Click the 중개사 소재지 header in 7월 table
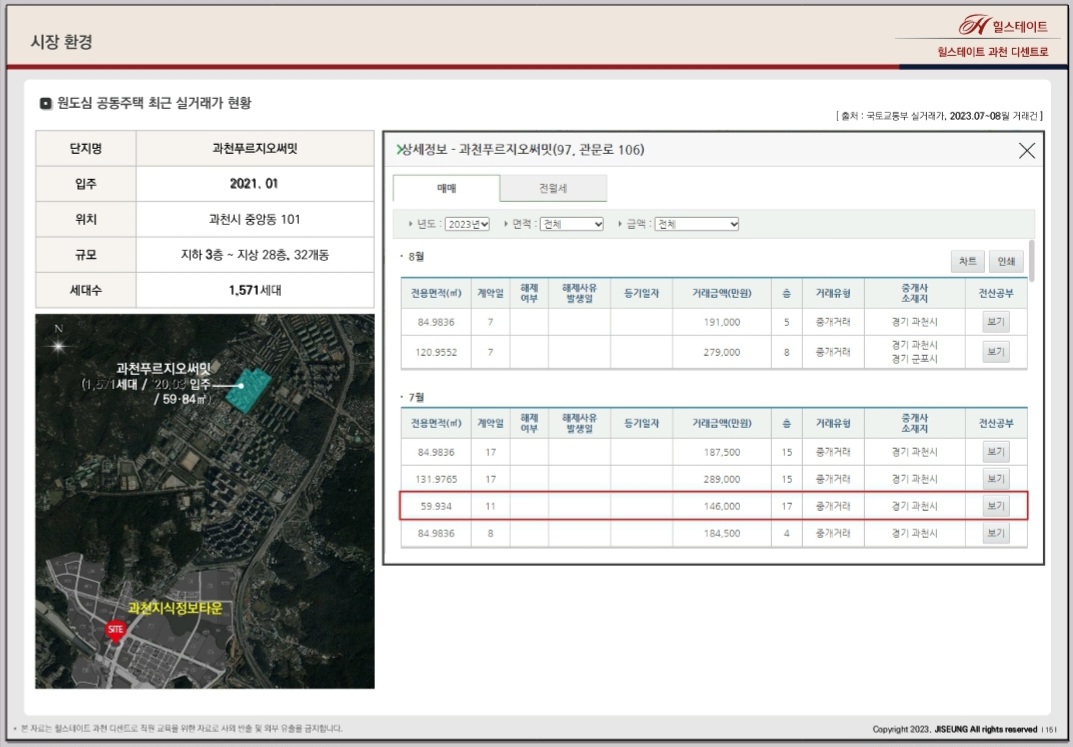The width and height of the screenshot is (1073, 747). click(x=914, y=423)
